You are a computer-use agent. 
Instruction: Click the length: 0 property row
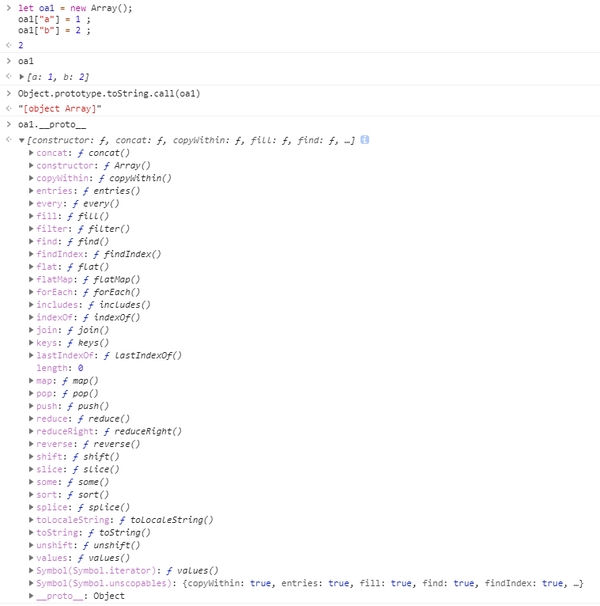tap(60, 368)
